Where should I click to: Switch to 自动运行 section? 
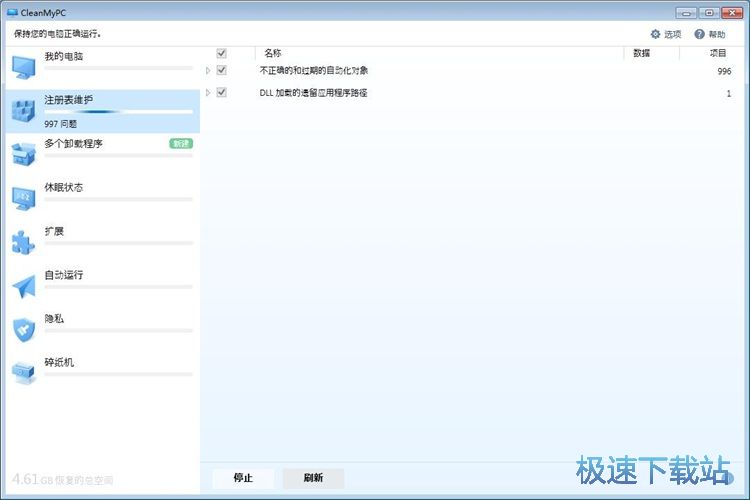[103, 286]
